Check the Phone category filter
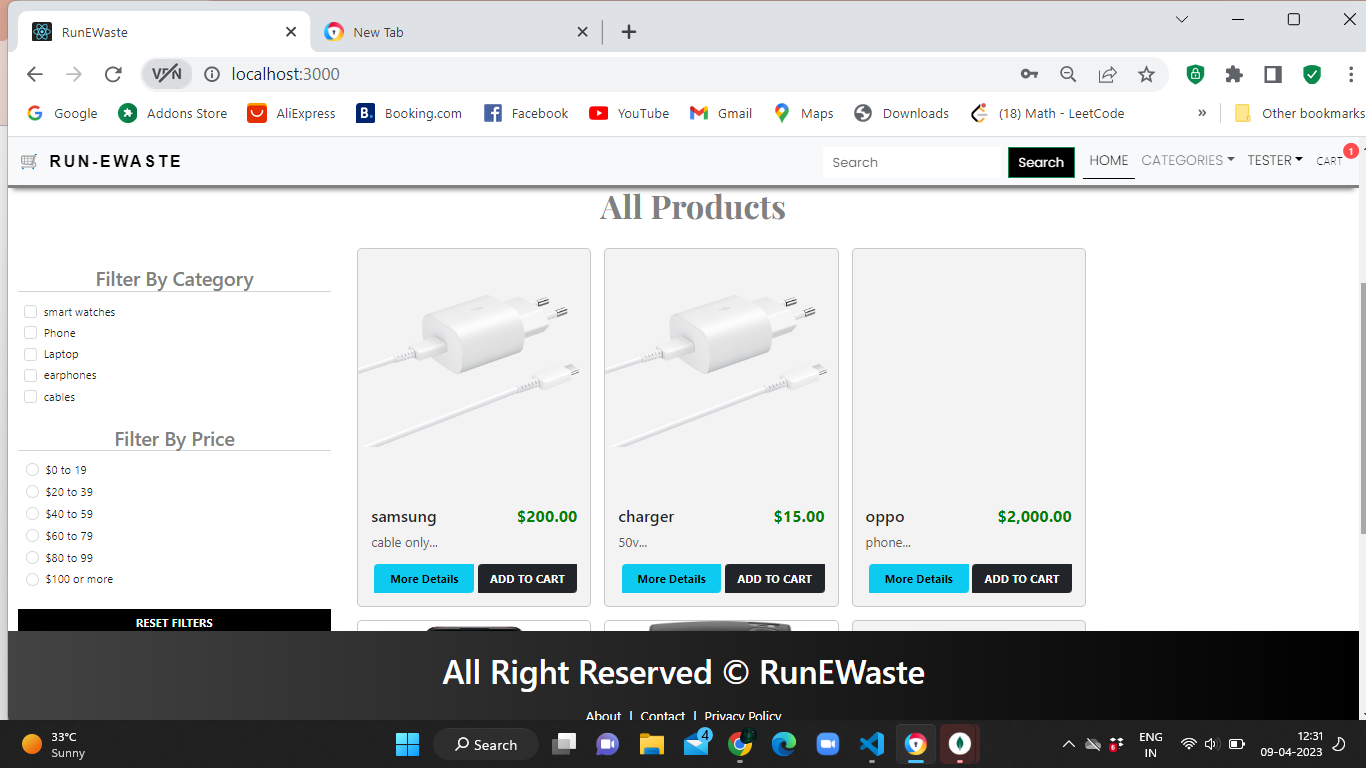 pos(31,333)
